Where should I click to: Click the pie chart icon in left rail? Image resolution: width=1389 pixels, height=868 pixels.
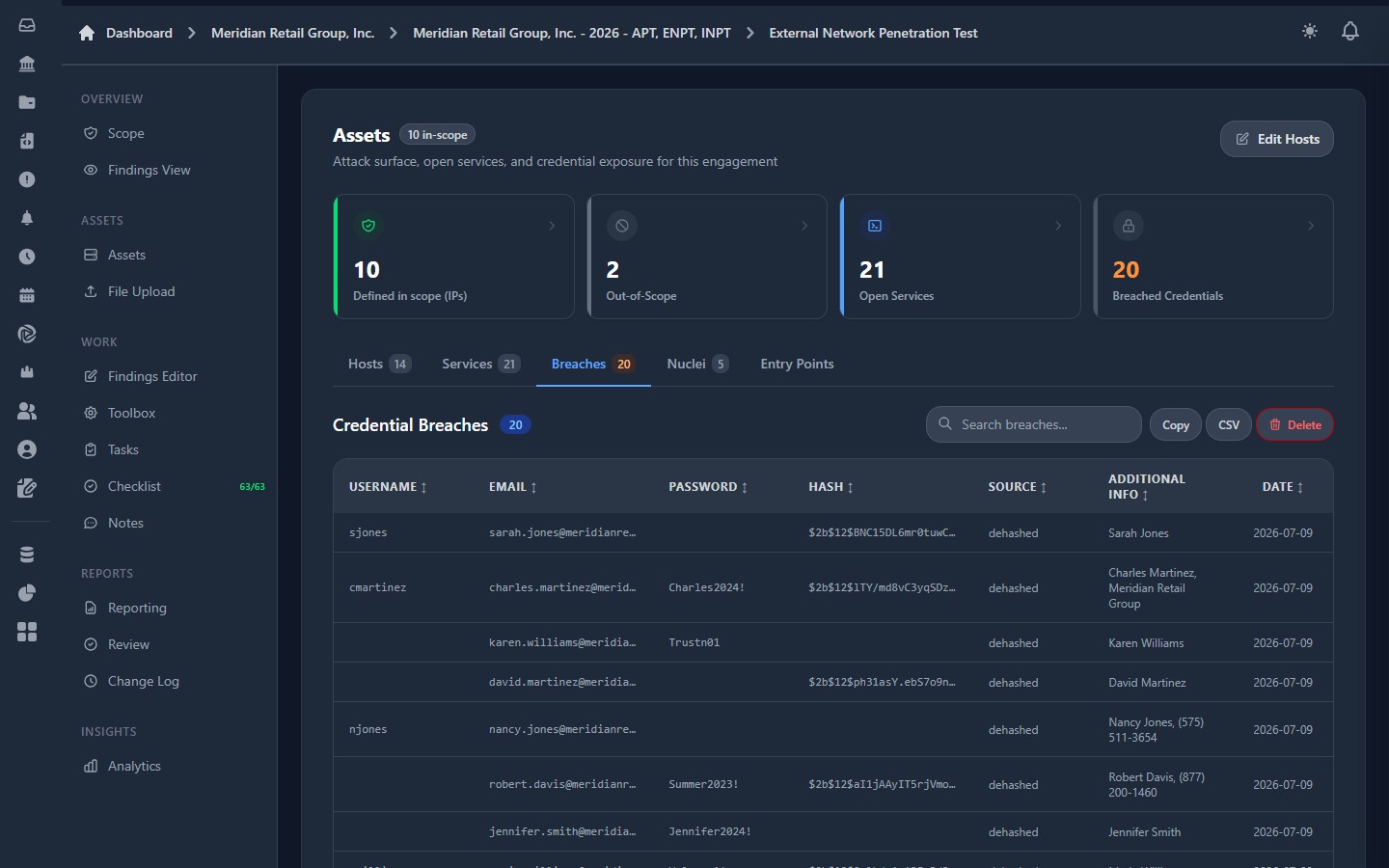27,592
